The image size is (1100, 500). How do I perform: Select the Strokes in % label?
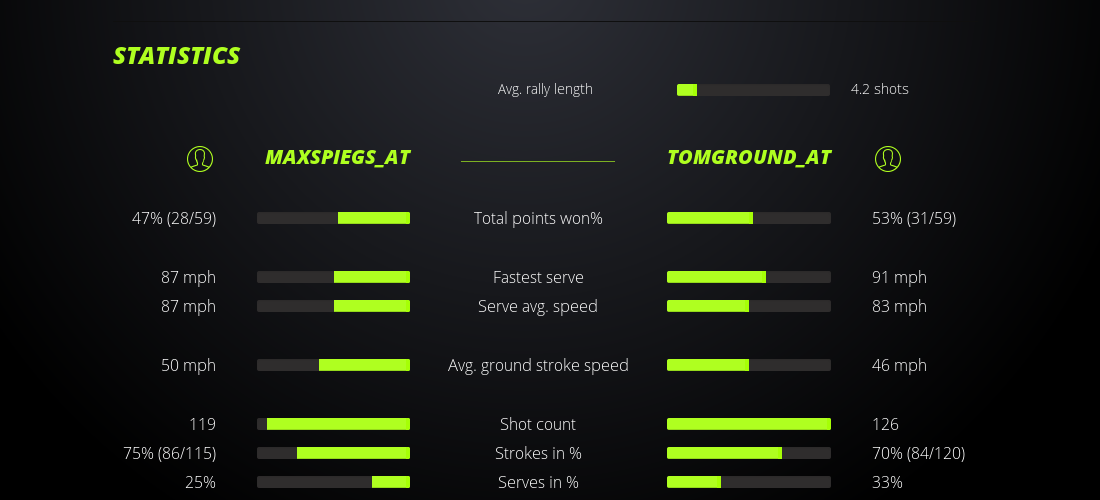[538, 453]
